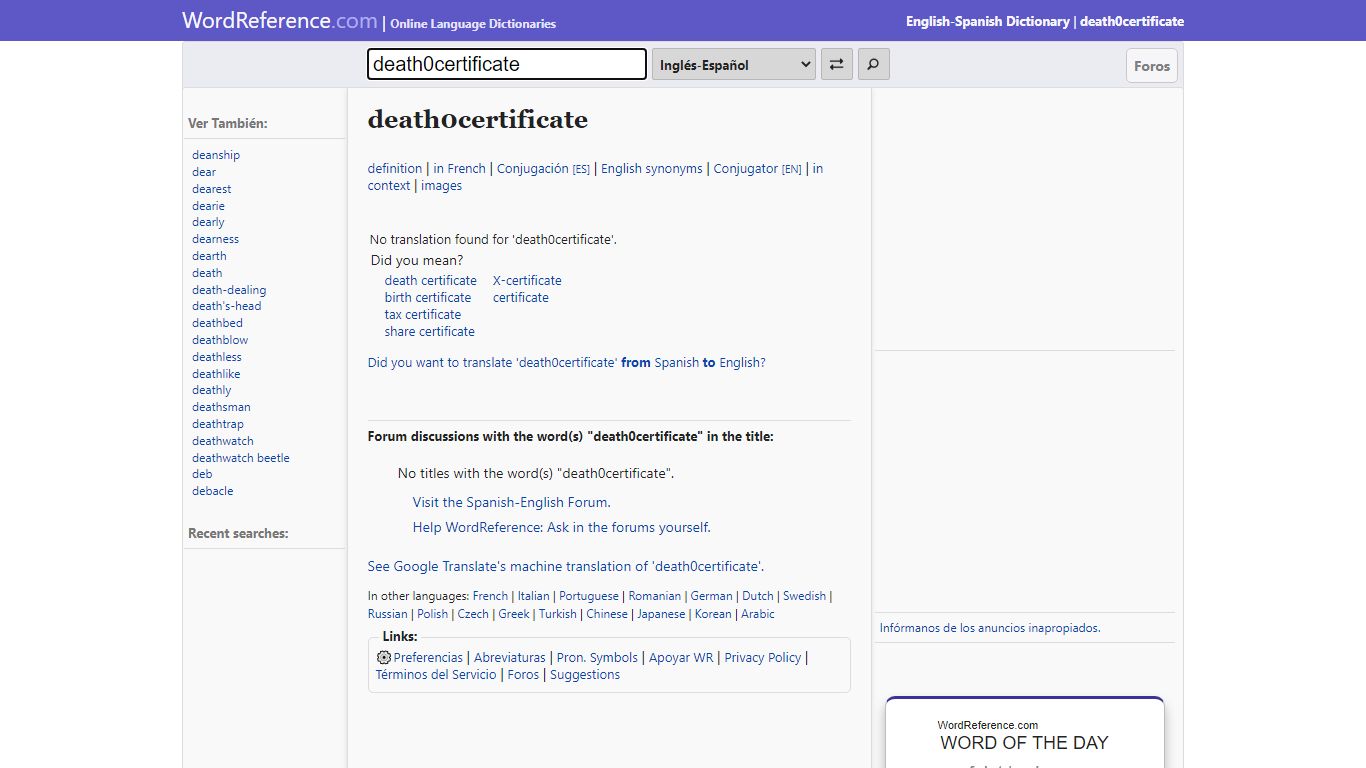Open the Chinese language link

coord(607,614)
